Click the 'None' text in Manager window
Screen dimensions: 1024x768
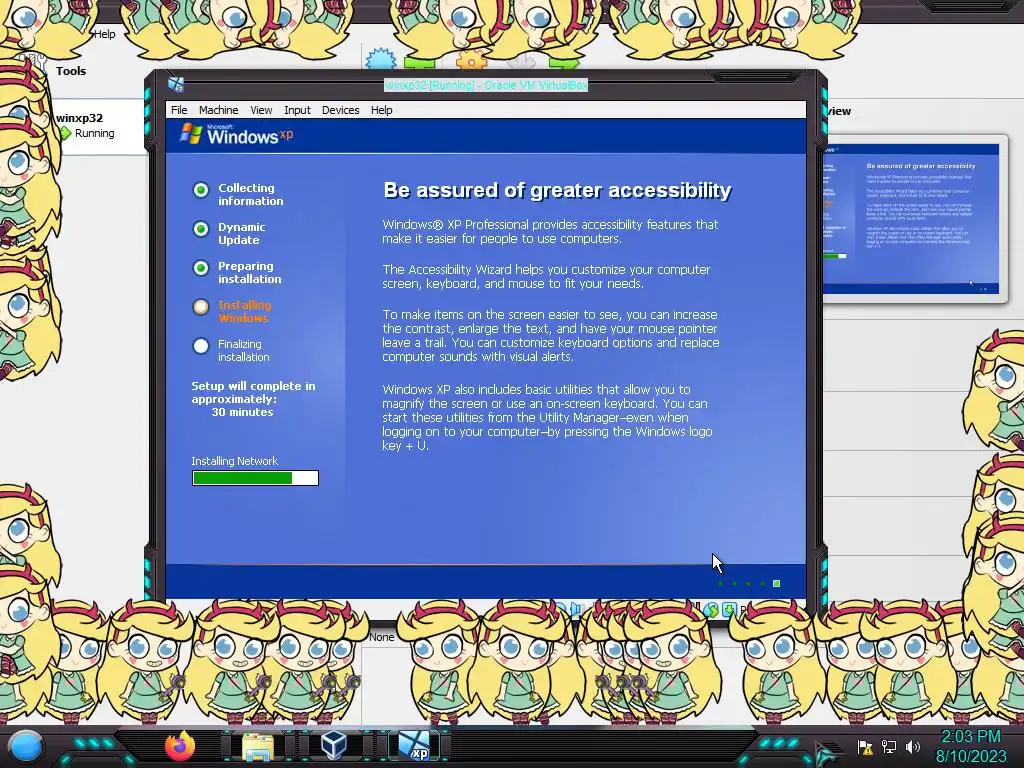[382, 637]
